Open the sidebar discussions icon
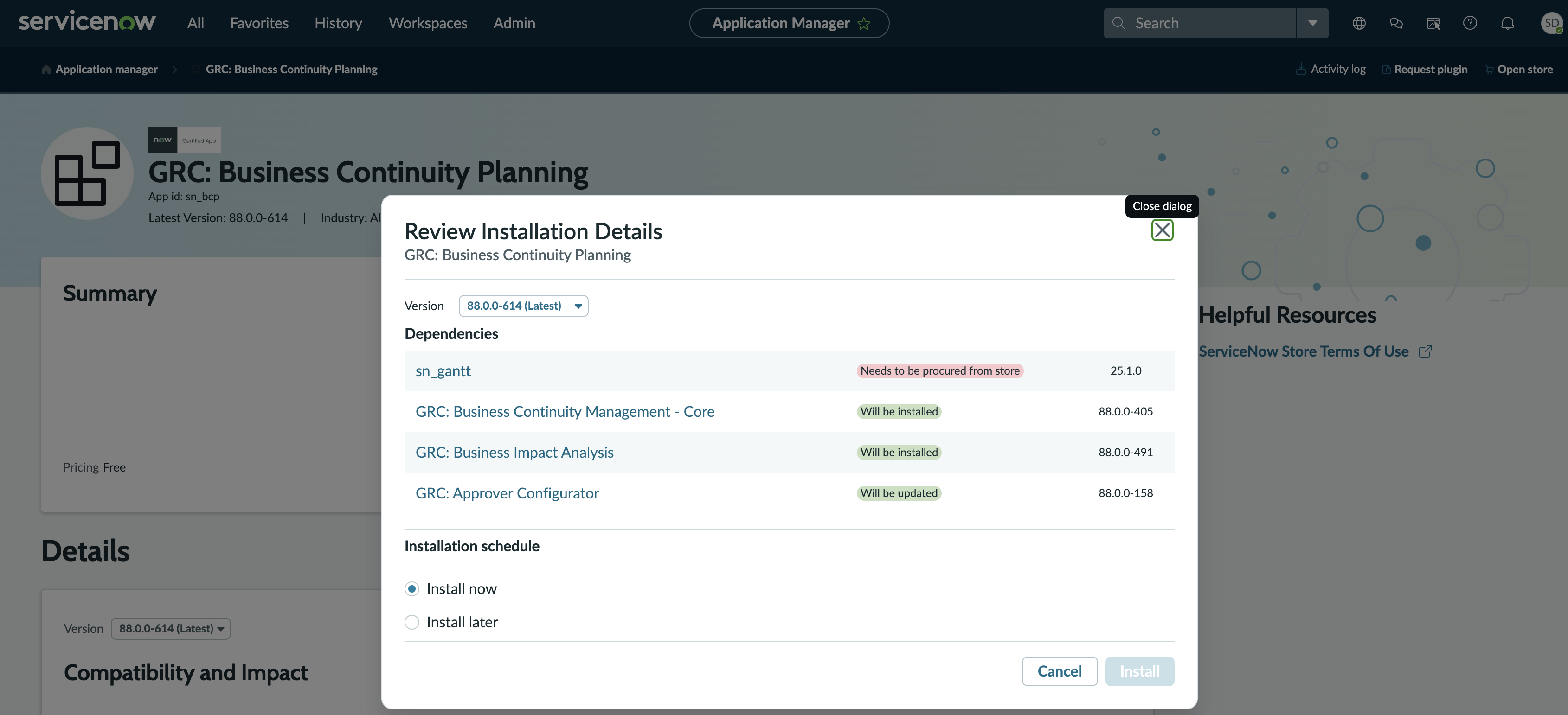 click(x=1433, y=23)
